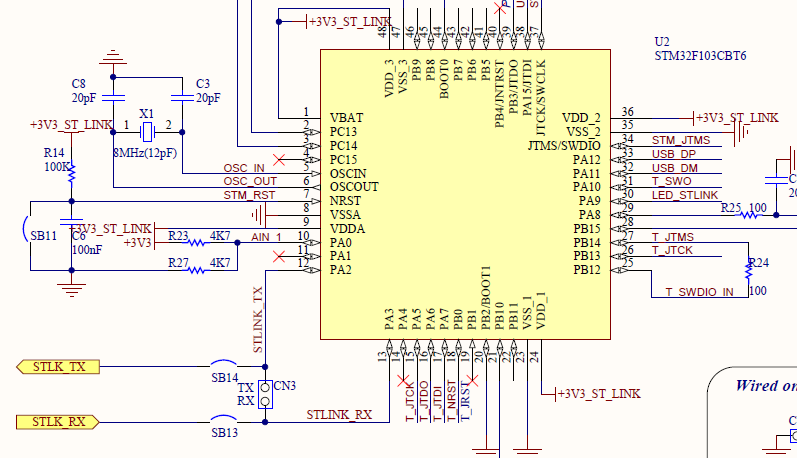Click the CN3 RX pin circle
This screenshot has height=458, width=797.
point(265,402)
